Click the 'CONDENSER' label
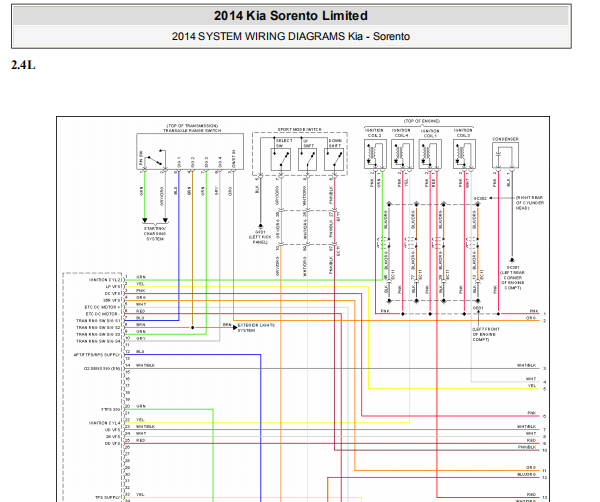Screen dimensions: 600x502 click(505, 139)
